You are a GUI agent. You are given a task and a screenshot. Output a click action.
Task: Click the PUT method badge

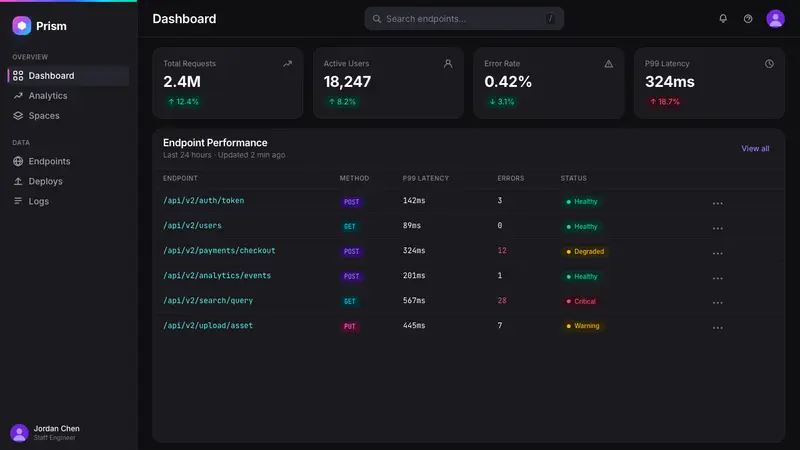point(349,327)
